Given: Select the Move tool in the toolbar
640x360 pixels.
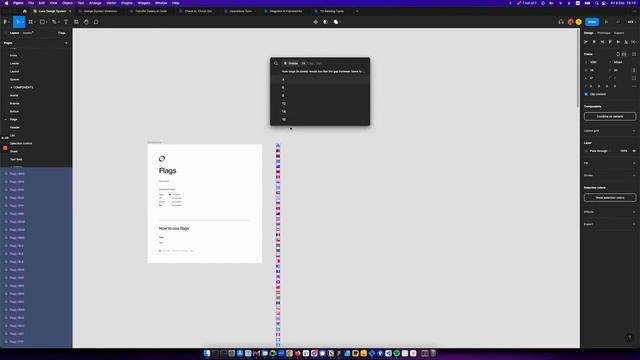Looking at the screenshot, I should click(18, 22).
